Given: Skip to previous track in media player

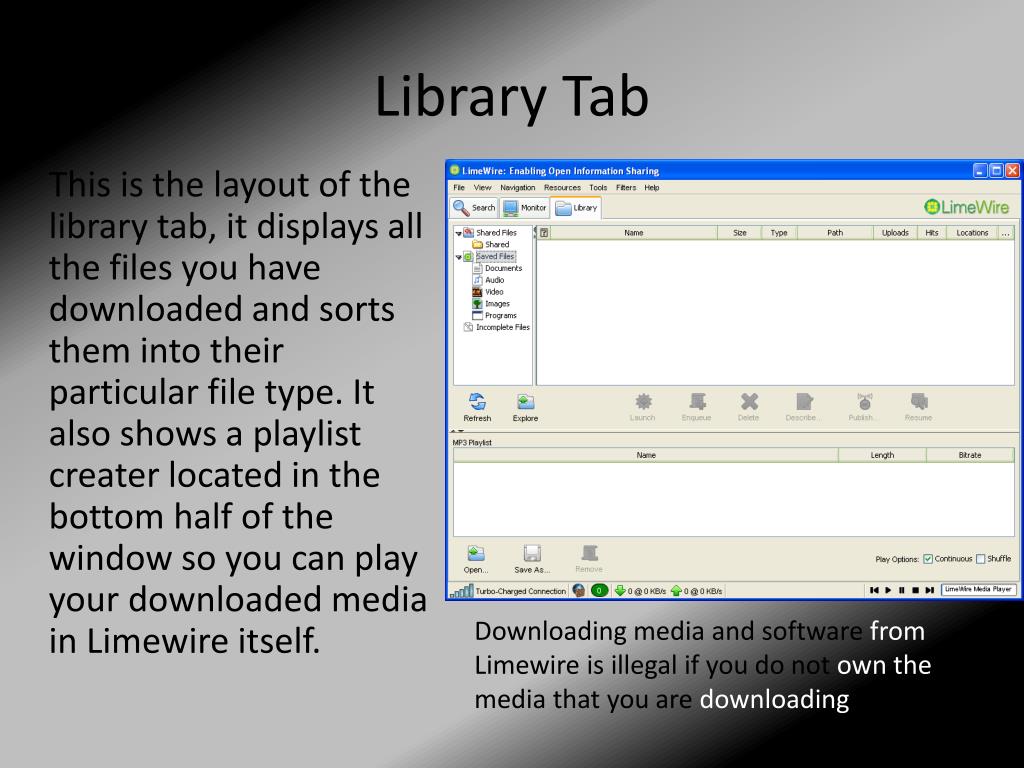Looking at the screenshot, I should (x=874, y=590).
